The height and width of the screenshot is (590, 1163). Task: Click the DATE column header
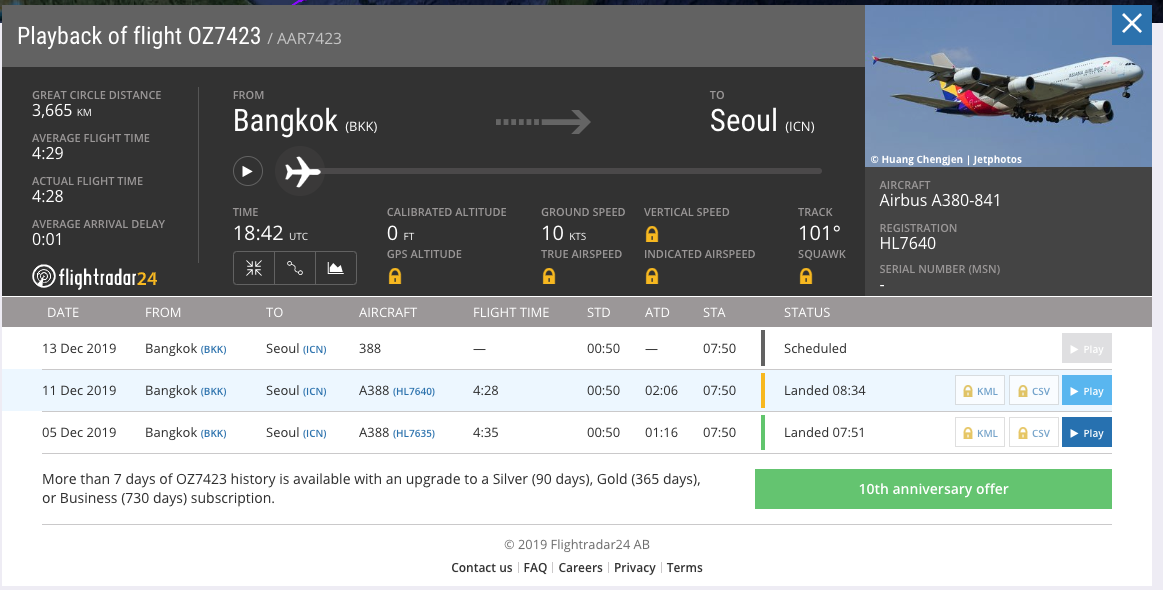pyautogui.click(x=63, y=312)
